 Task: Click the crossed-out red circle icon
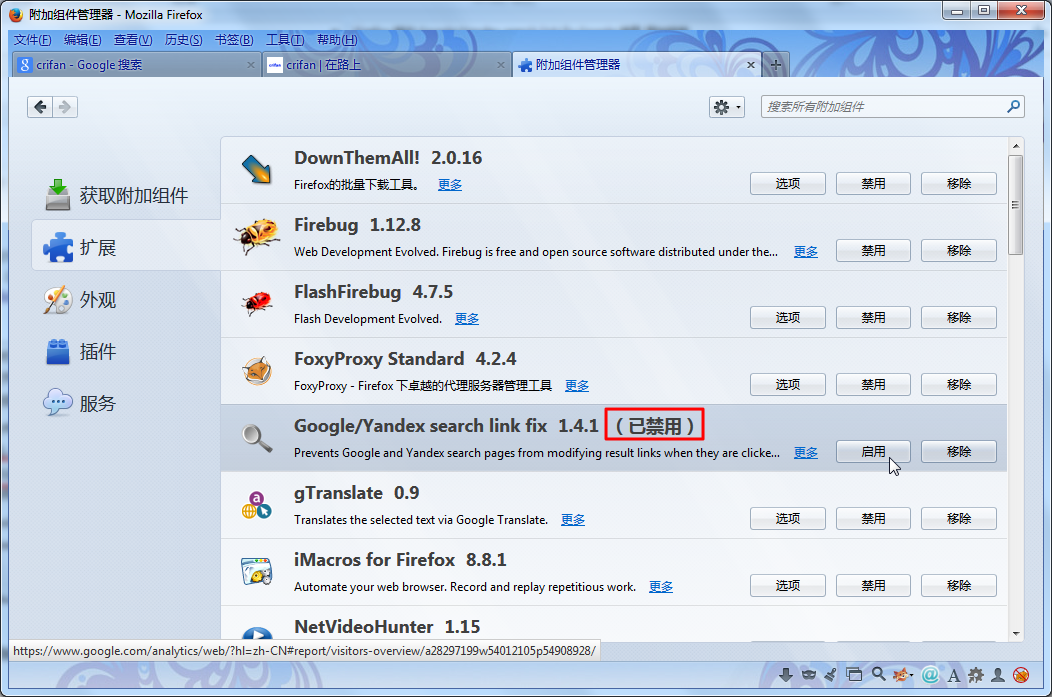1021,675
